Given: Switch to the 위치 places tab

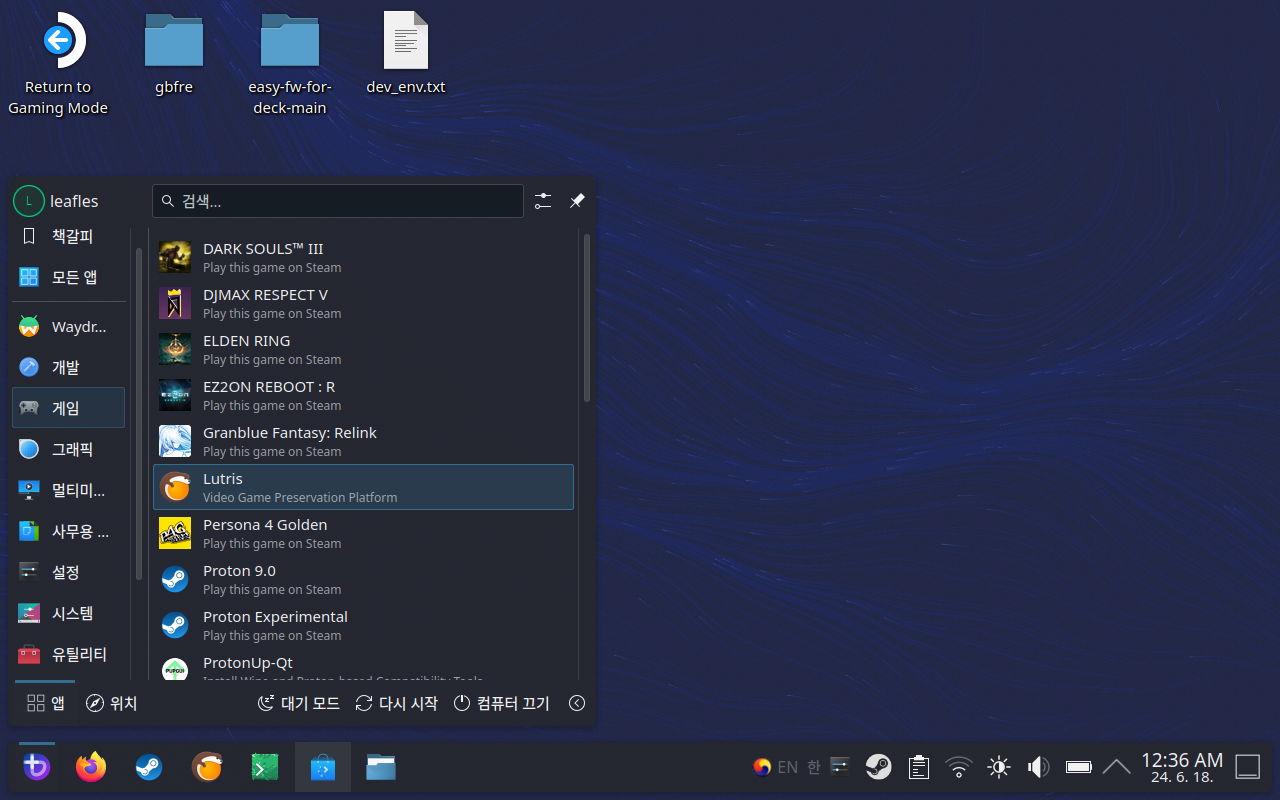Looking at the screenshot, I should pos(111,703).
